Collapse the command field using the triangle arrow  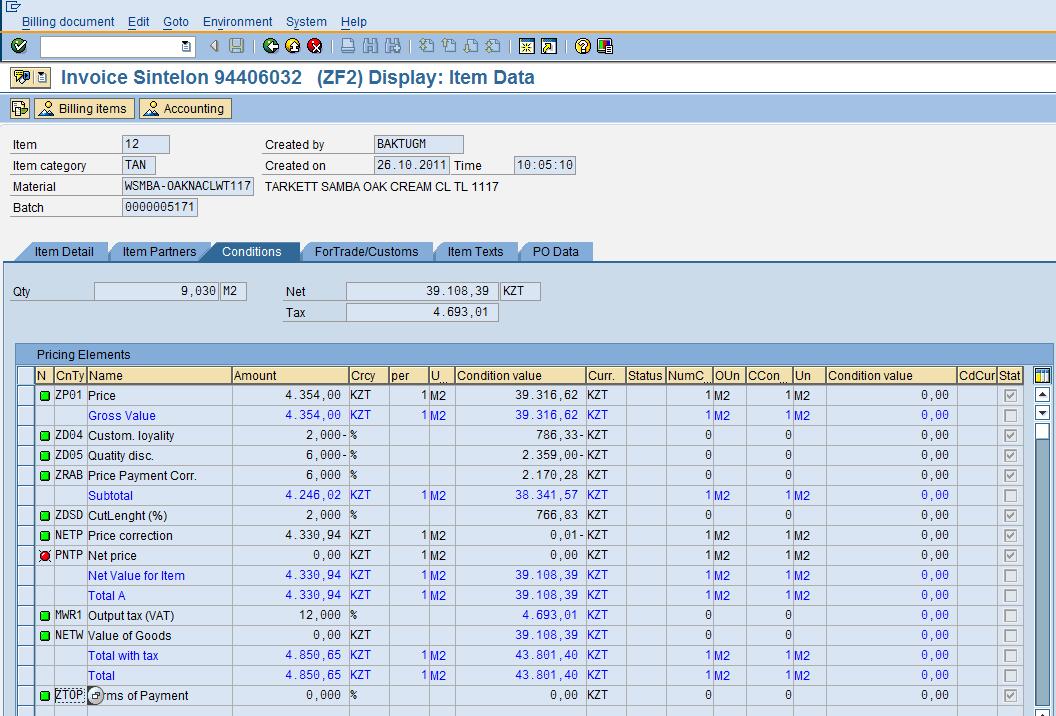coord(213,46)
